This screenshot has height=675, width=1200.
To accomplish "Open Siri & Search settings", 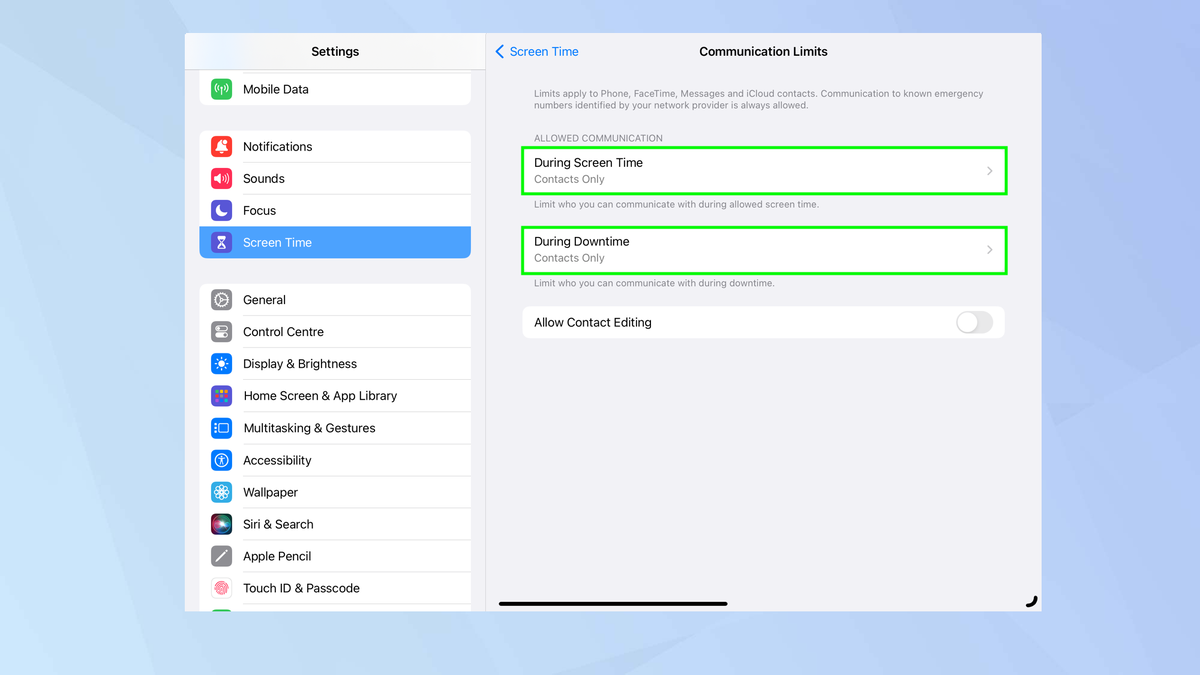I will click(x=335, y=524).
